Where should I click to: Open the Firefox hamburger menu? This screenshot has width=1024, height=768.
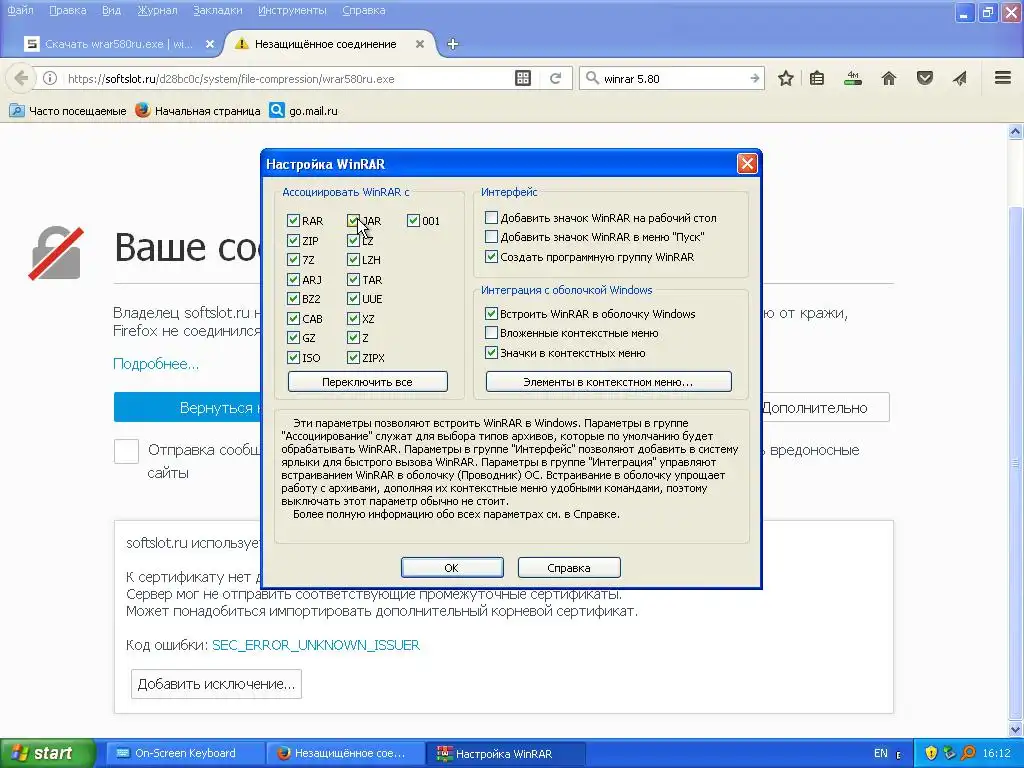pos(1003,78)
